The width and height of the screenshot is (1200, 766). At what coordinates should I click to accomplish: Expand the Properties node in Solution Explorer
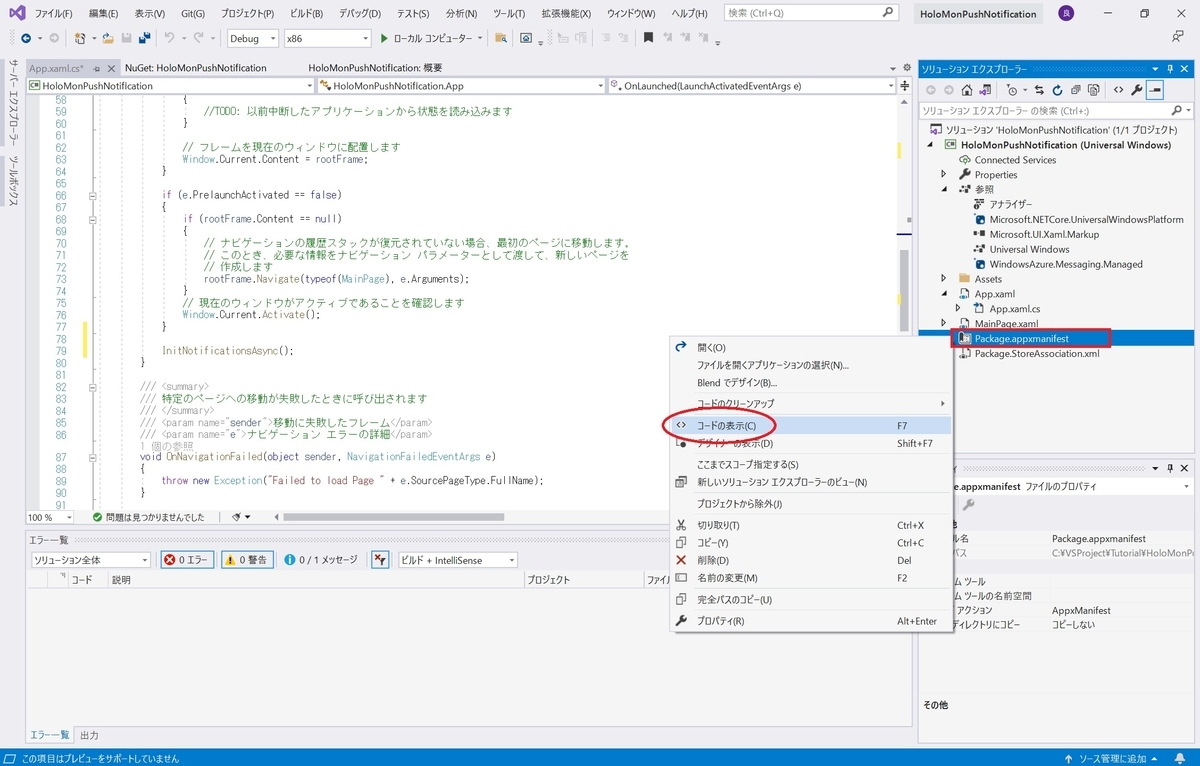(x=943, y=174)
